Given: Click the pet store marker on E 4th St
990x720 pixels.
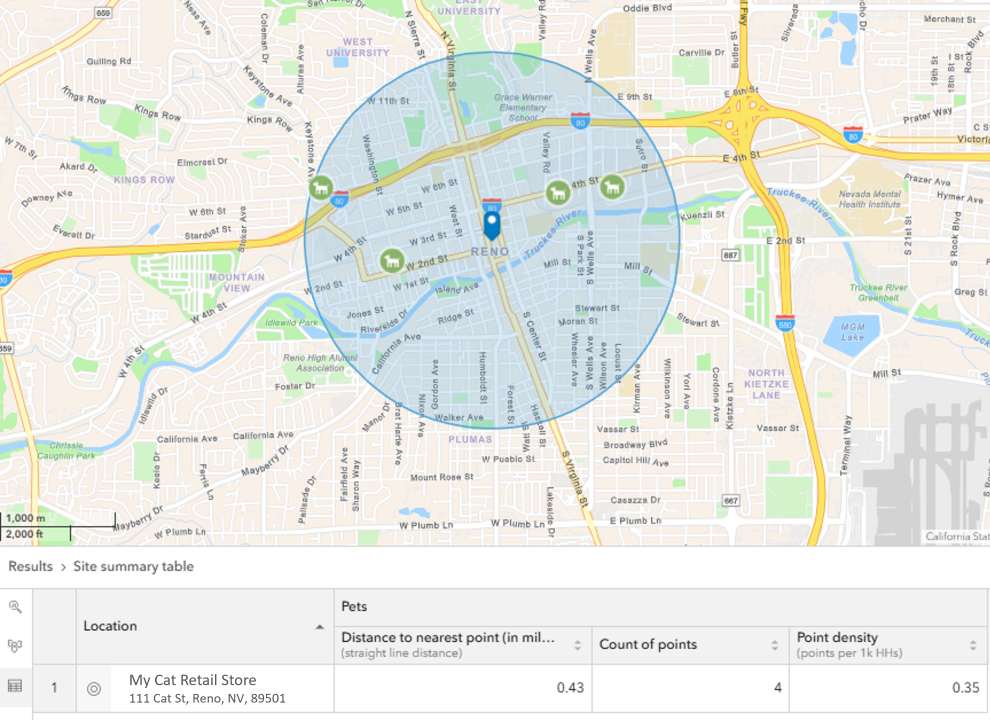Looking at the screenshot, I should pyautogui.click(x=559, y=189).
